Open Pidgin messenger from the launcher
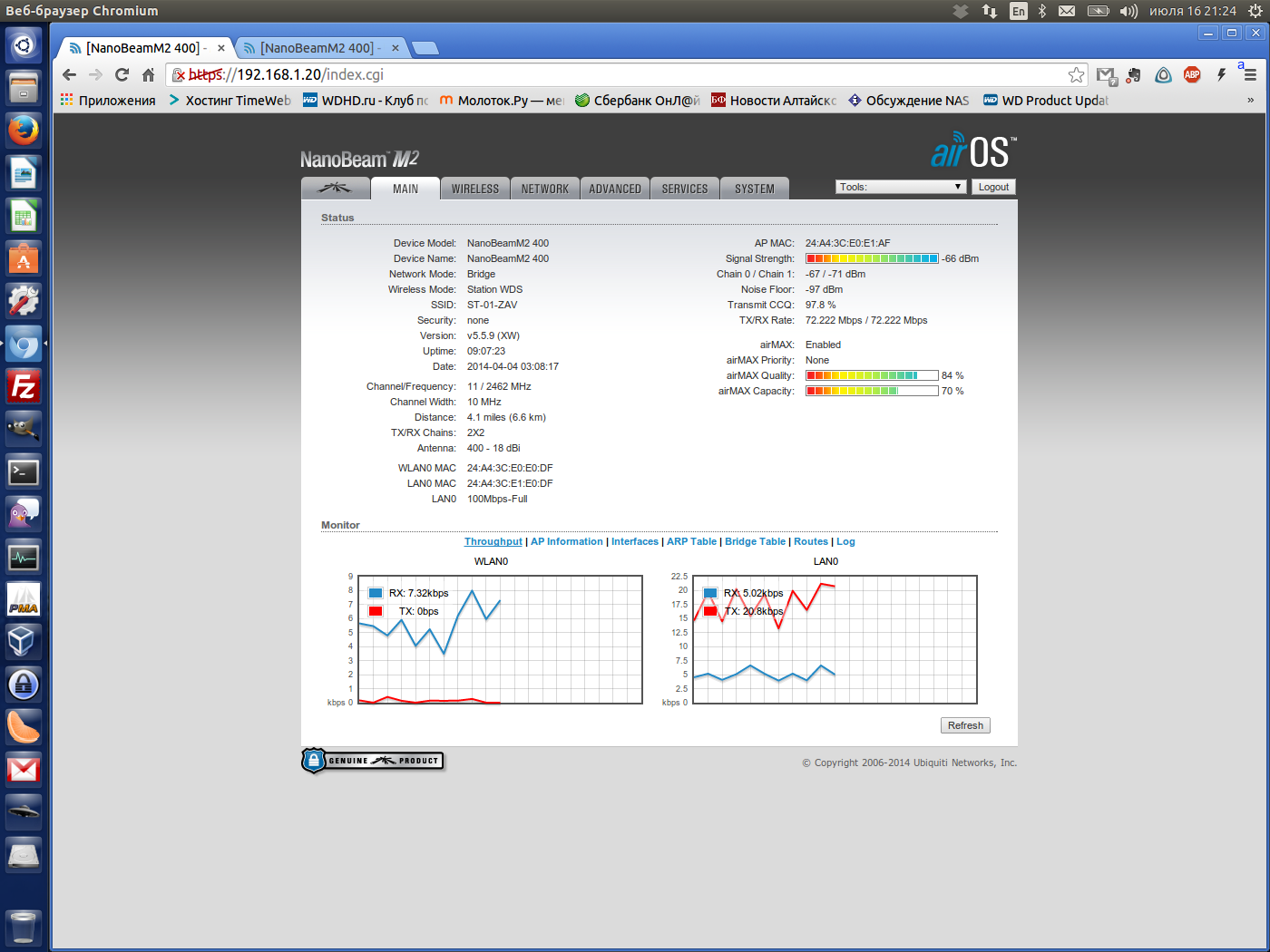The height and width of the screenshot is (952, 1270). point(24,514)
